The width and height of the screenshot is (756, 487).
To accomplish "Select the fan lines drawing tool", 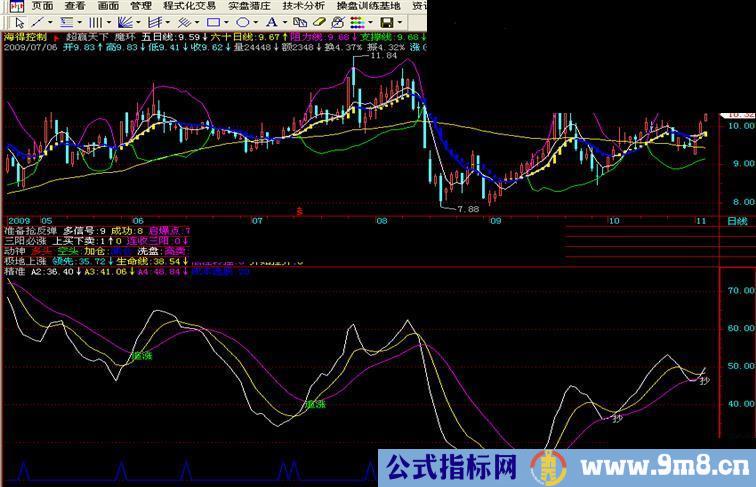I will 125,21.
